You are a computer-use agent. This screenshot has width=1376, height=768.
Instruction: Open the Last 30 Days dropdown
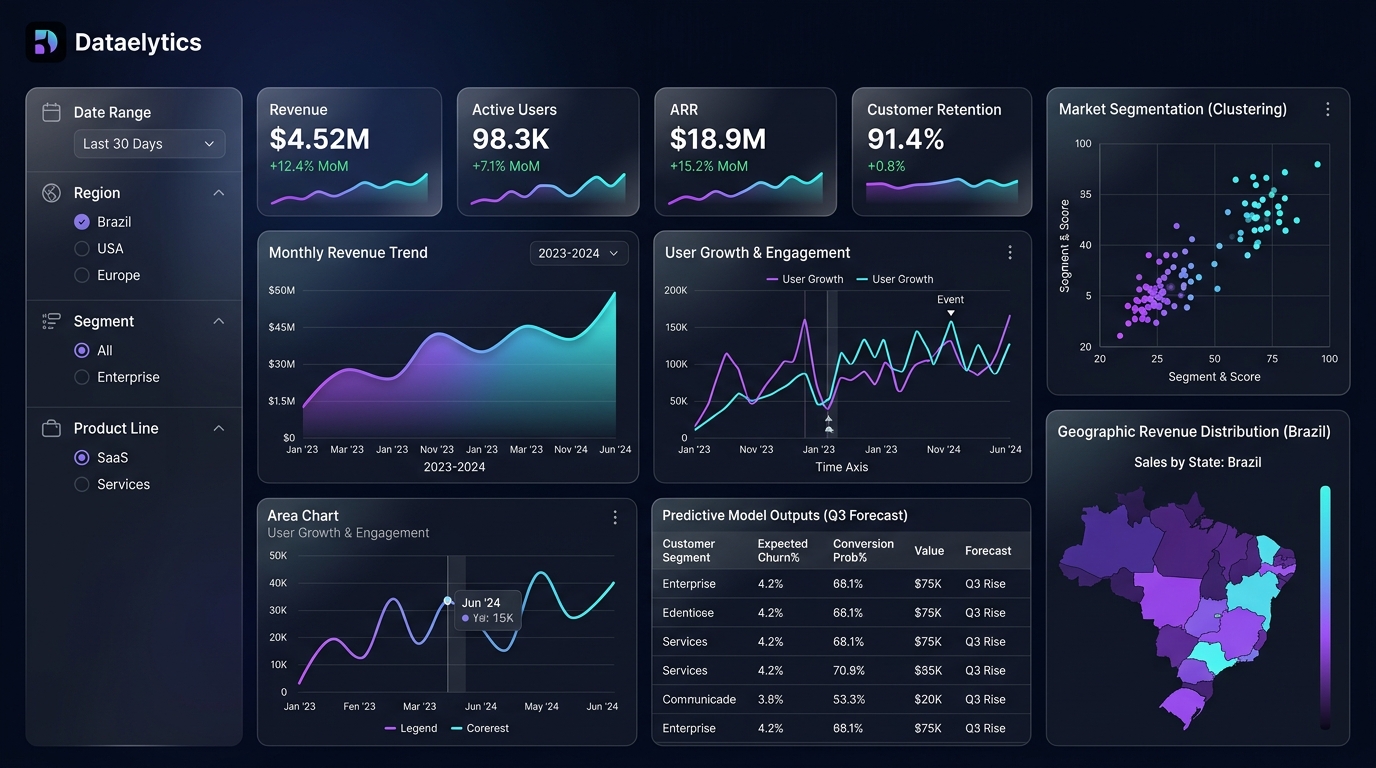(149, 144)
